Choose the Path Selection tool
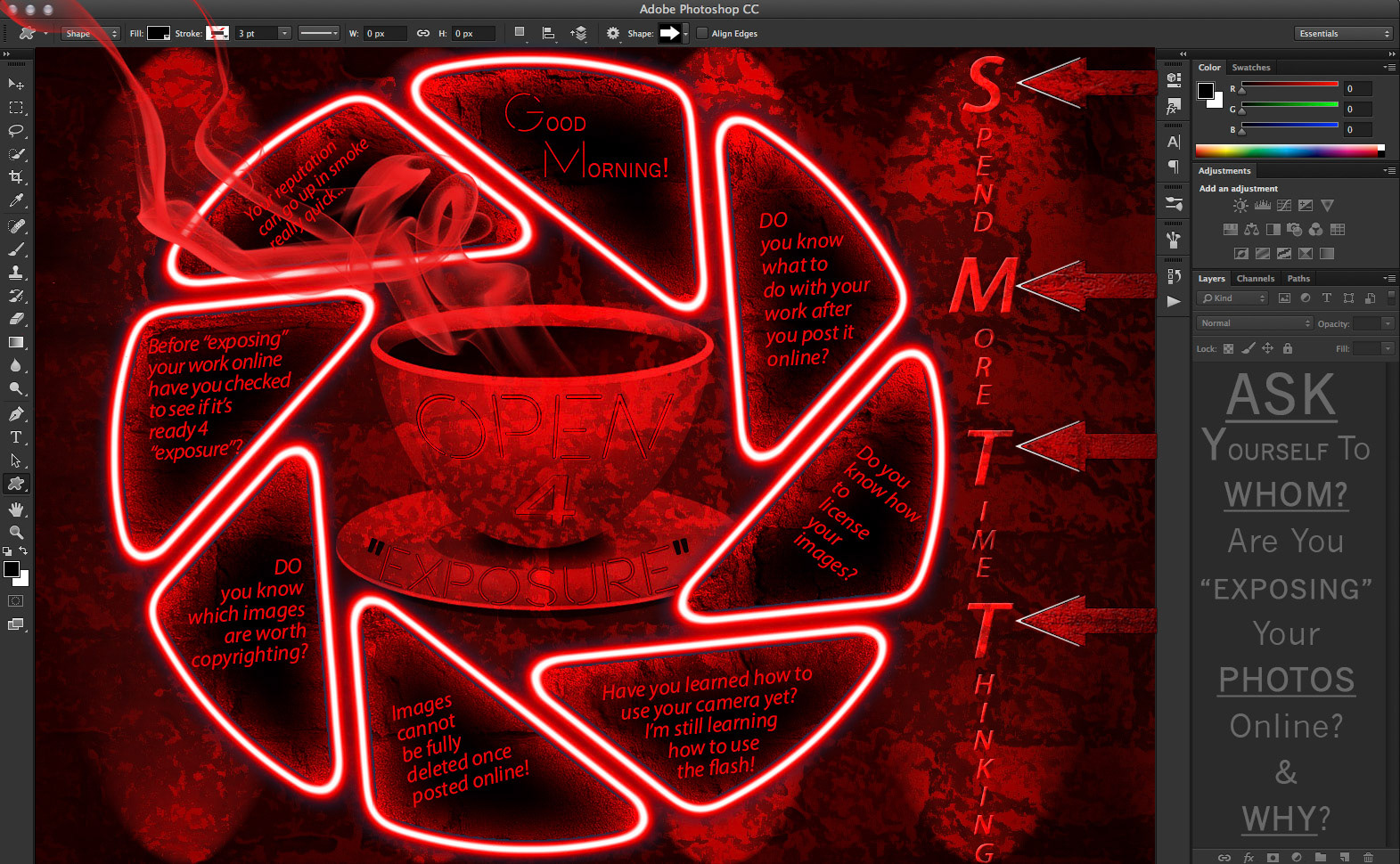Viewport: 1400px width, 864px height. tap(16, 461)
